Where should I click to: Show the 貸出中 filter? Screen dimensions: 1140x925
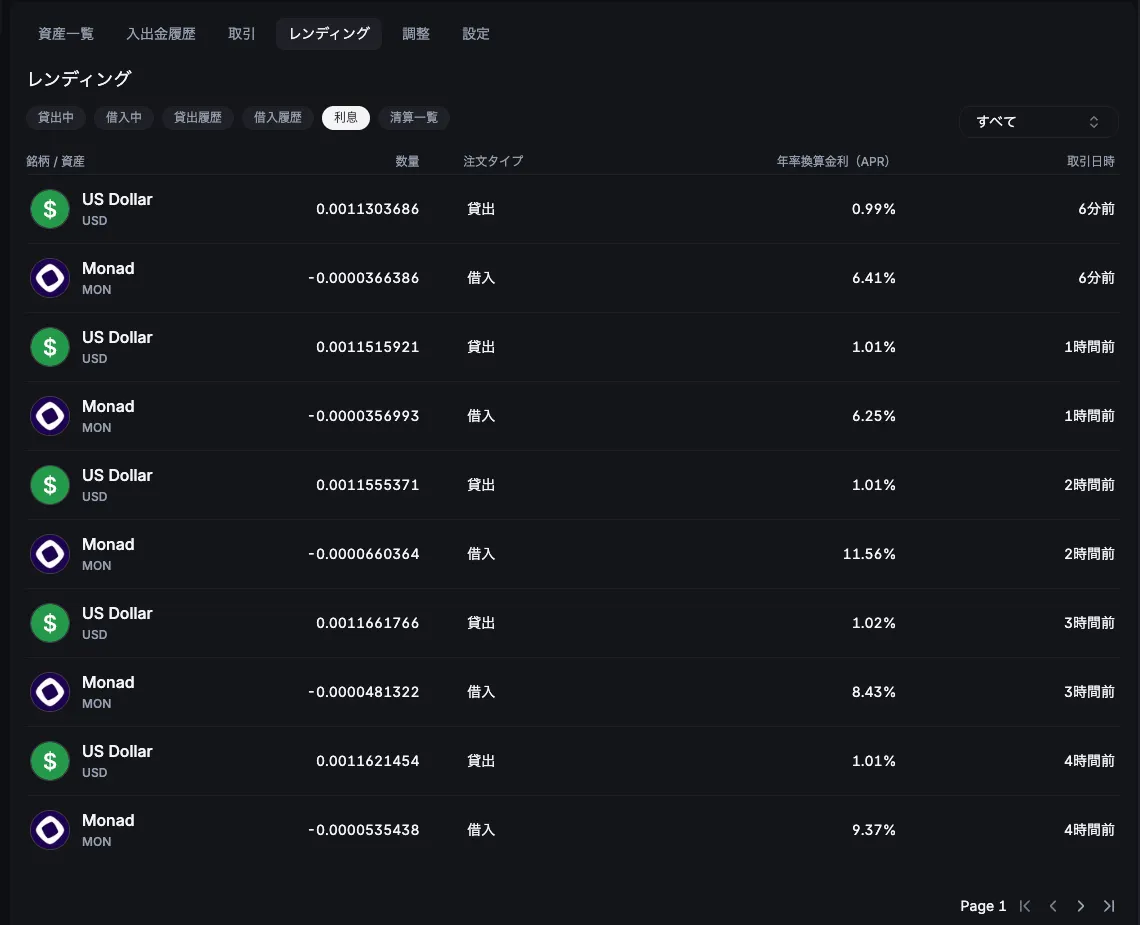tap(56, 118)
